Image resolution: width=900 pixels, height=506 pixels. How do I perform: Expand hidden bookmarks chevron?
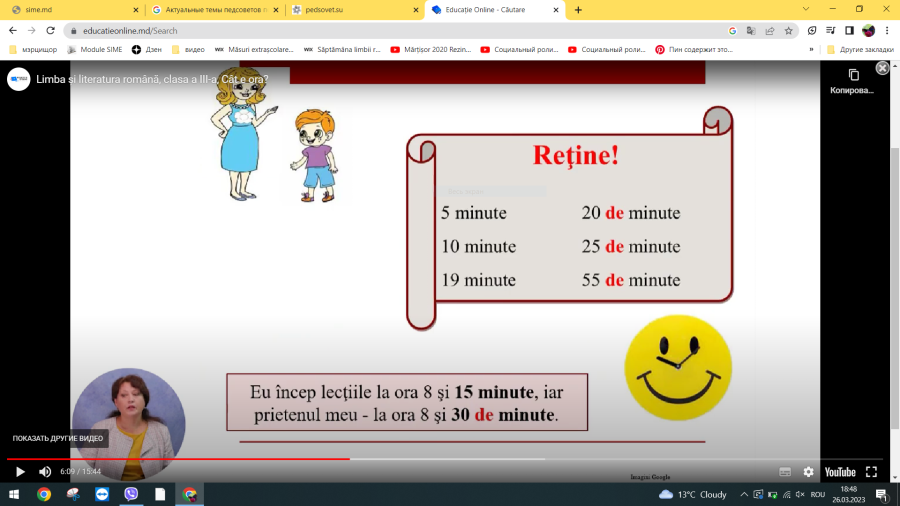click(x=811, y=49)
